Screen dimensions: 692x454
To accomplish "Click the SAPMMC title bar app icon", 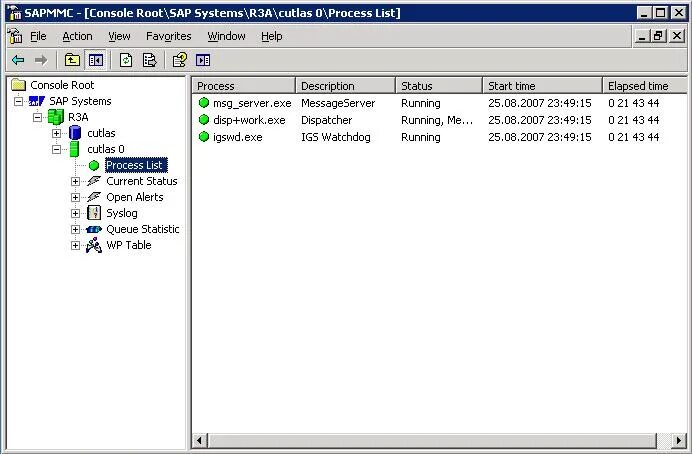I will click(x=15, y=13).
